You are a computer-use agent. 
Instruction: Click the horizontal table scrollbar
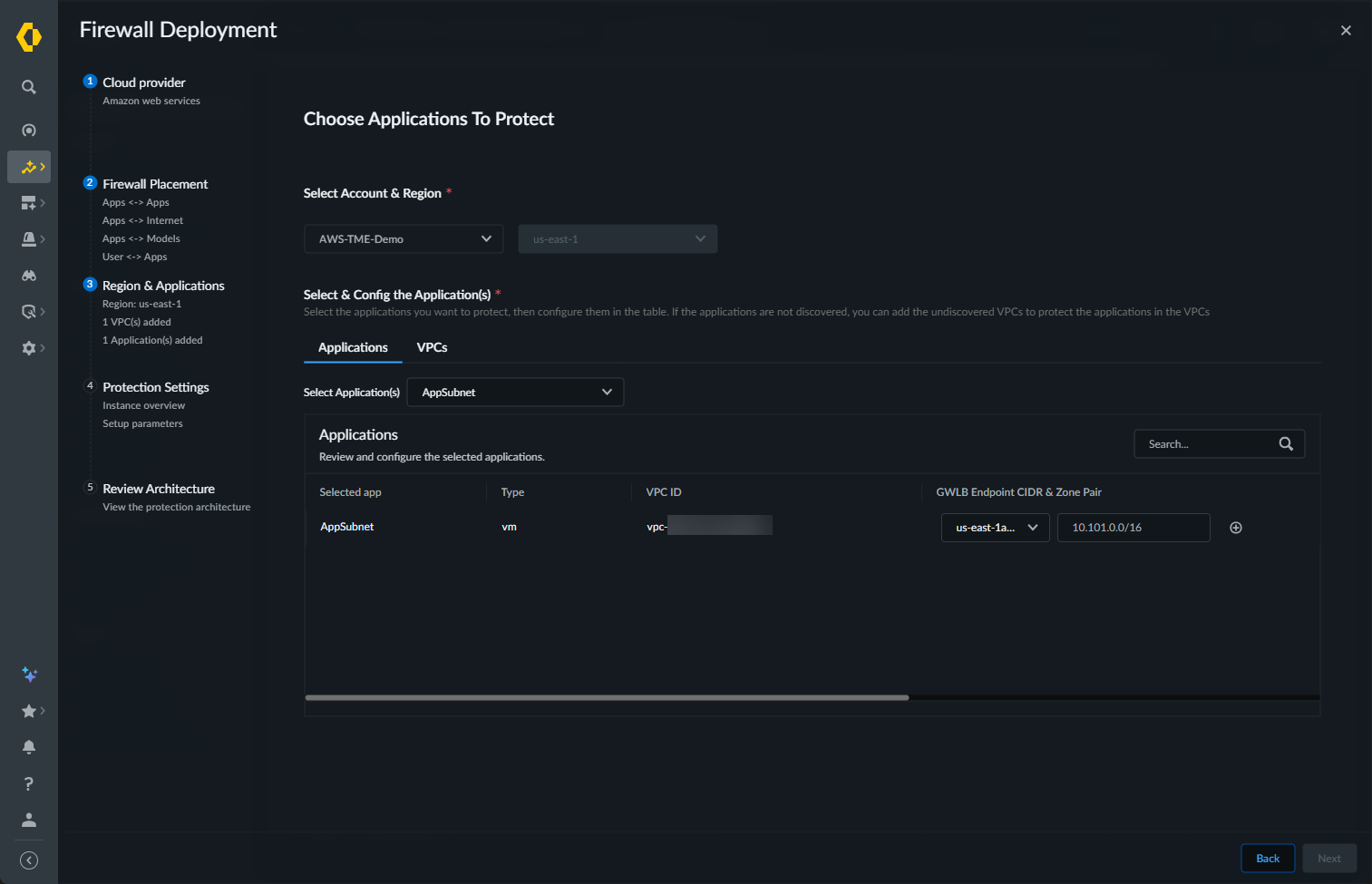tap(607, 697)
